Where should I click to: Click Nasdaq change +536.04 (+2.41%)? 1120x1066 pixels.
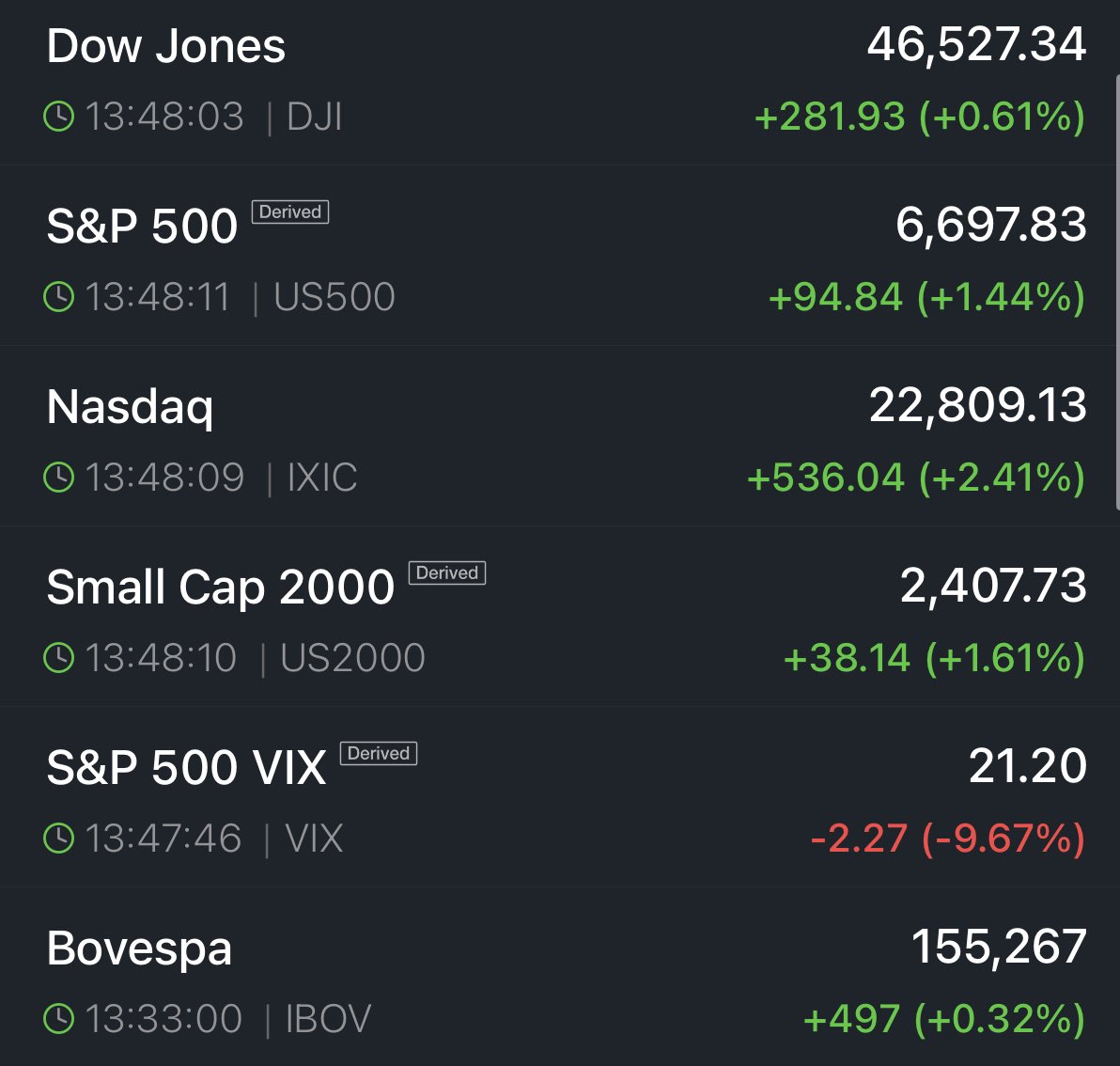pyautogui.click(x=916, y=478)
